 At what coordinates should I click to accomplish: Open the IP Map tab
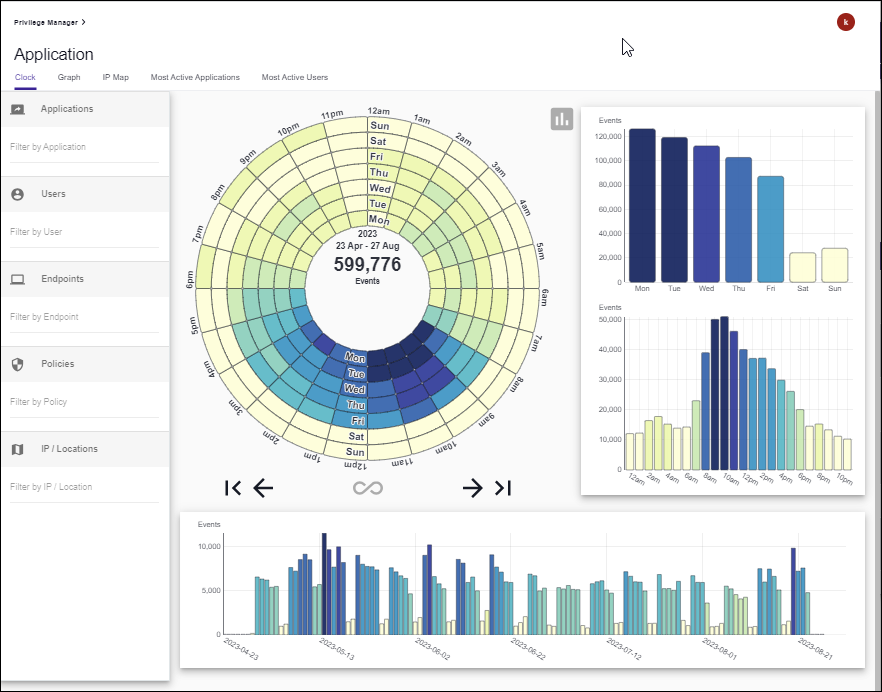pos(115,77)
